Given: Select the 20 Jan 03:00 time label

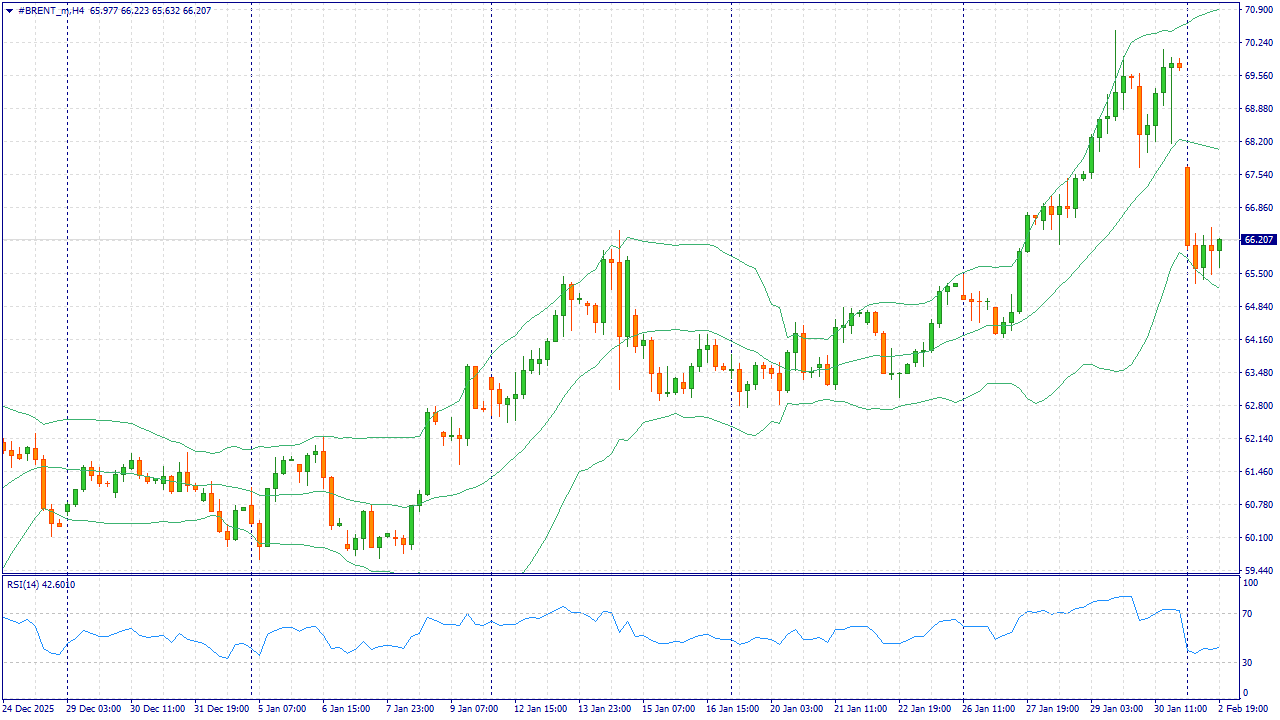Looking at the screenshot, I should (x=795, y=709).
